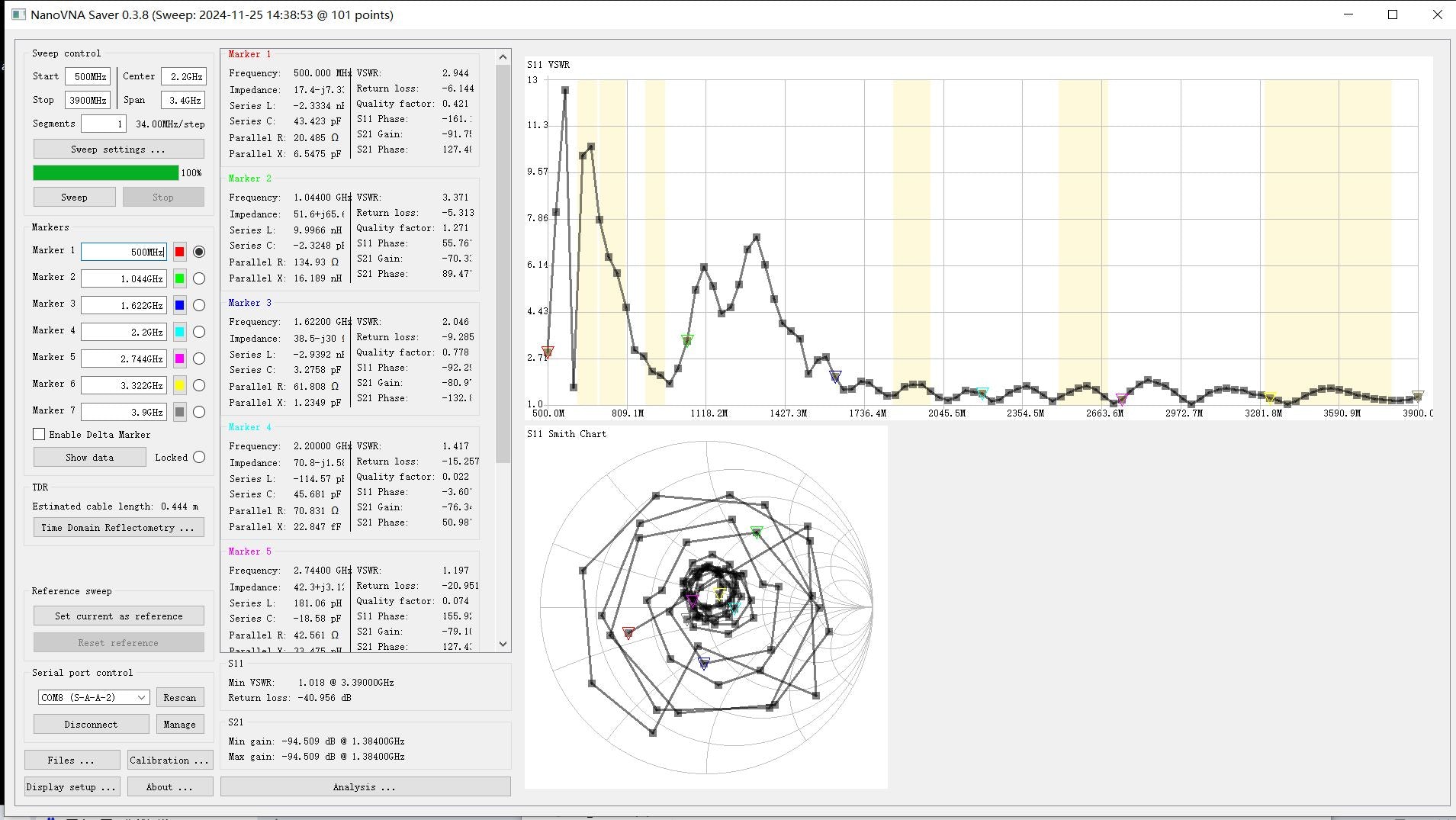Open the Analysis window
Screen dimensions: 1456x820
coord(365,786)
